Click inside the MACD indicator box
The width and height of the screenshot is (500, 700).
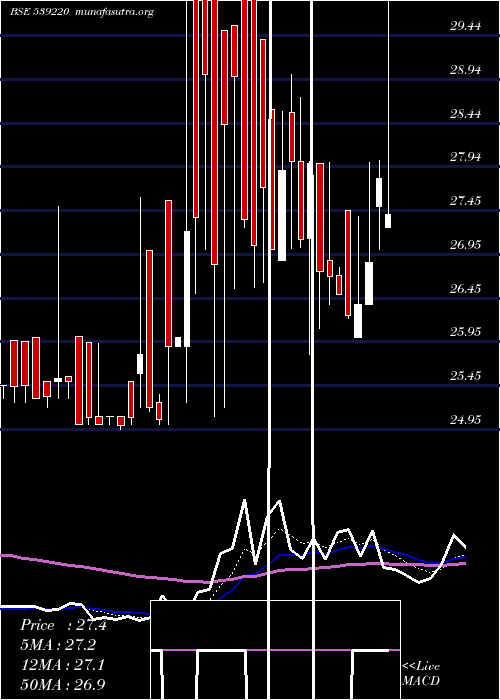[x=275, y=650]
